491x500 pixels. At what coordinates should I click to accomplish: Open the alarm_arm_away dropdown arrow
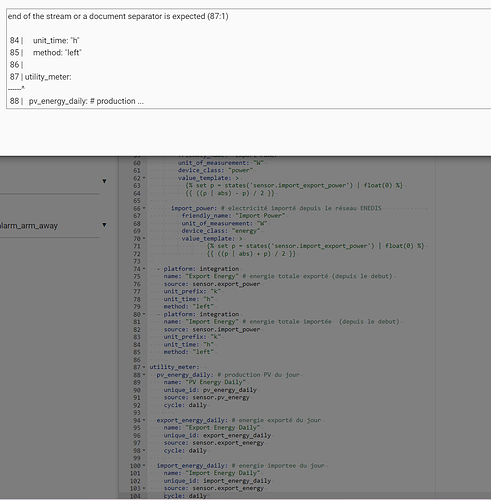(x=104, y=225)
